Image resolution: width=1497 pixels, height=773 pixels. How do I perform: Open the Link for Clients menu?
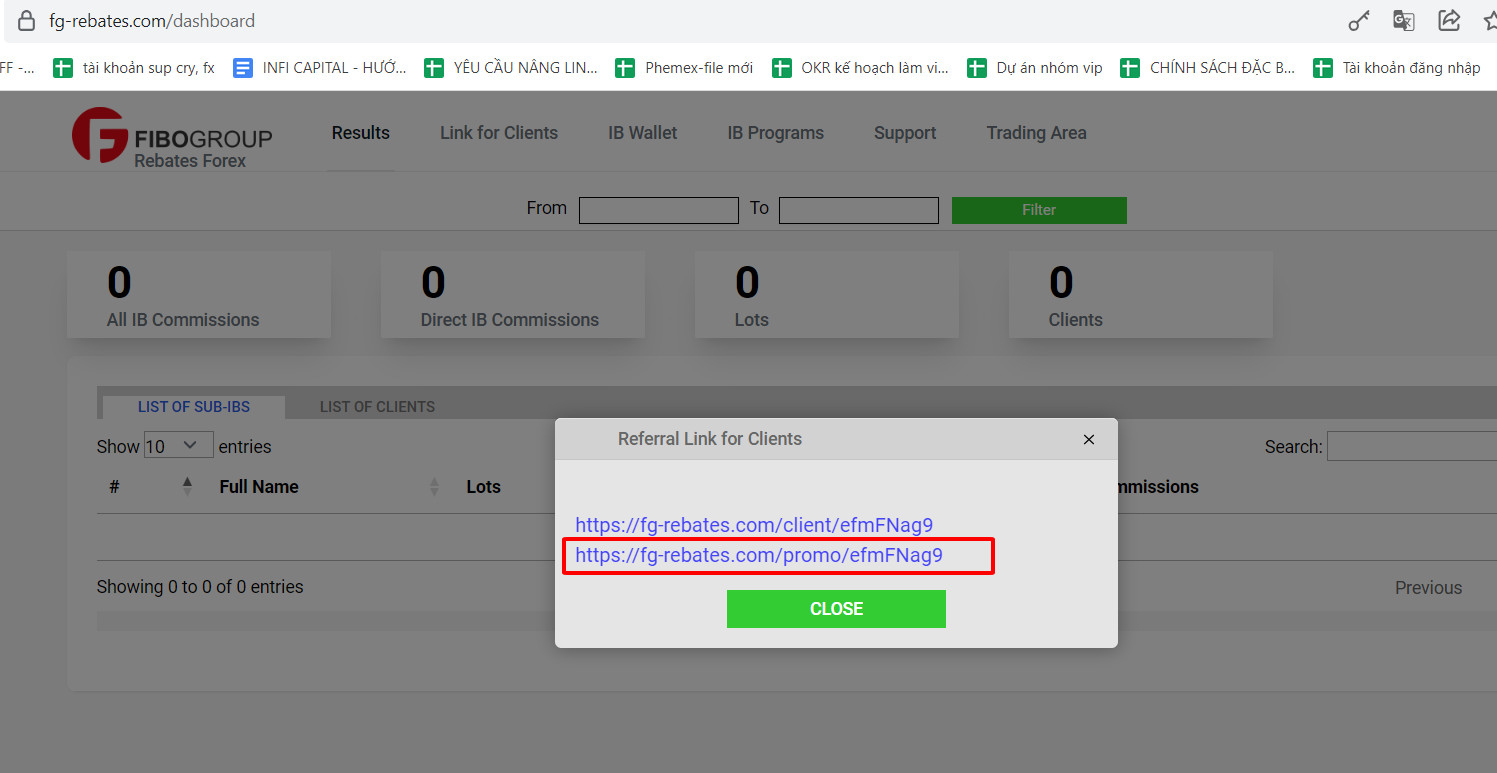(x=499, y=133)
